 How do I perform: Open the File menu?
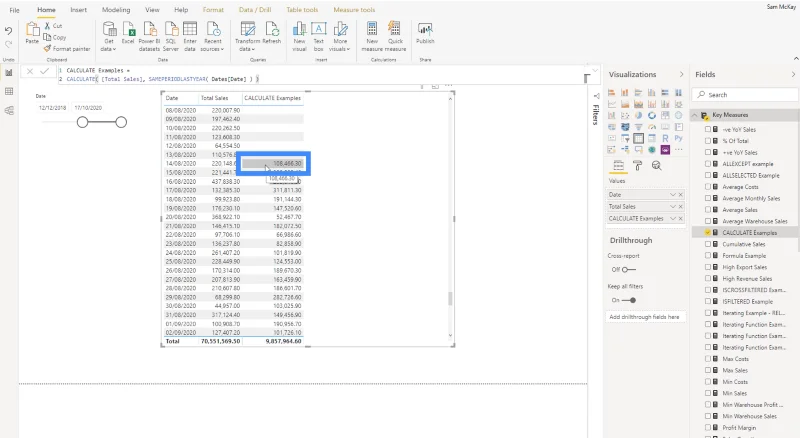pos(14,10)
